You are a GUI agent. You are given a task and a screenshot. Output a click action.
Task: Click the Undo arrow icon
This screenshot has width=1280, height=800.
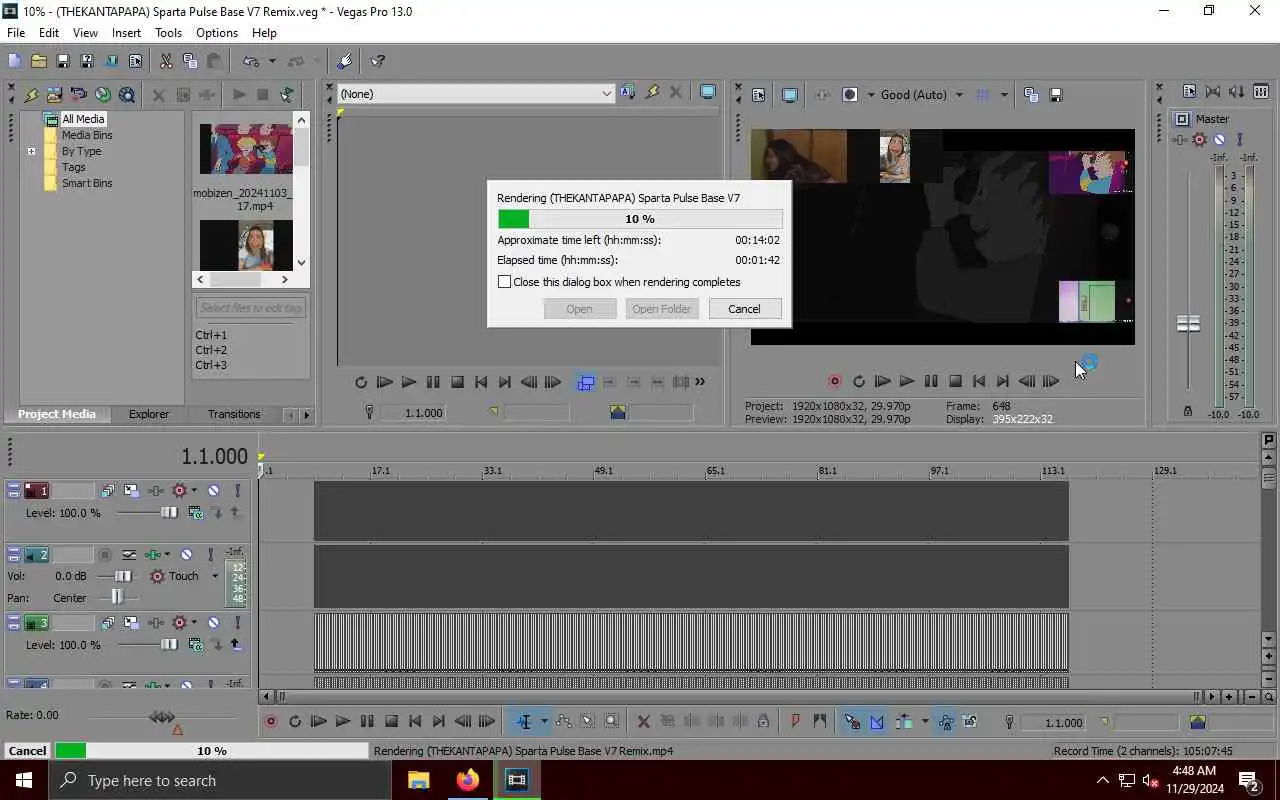tap(251, 61)
